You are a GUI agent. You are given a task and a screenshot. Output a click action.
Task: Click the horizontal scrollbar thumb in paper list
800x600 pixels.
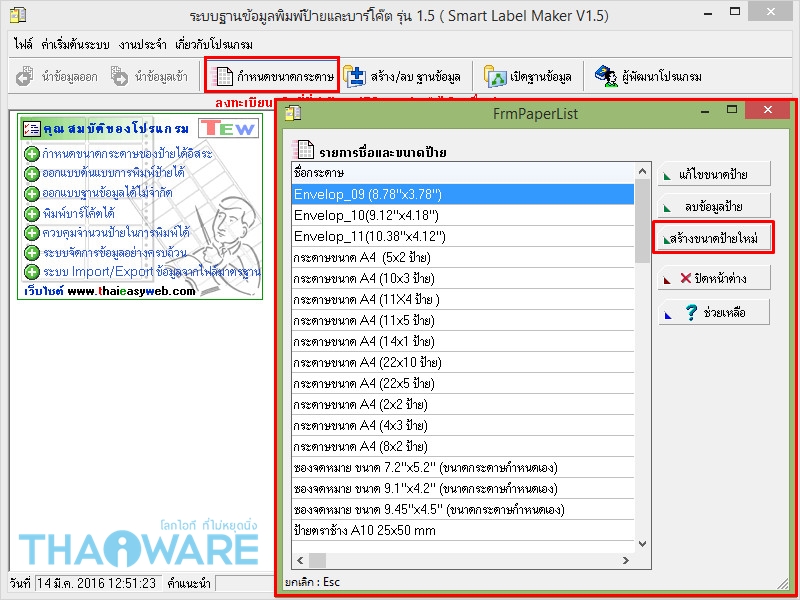pyautogui.click(x=317, y=560)
